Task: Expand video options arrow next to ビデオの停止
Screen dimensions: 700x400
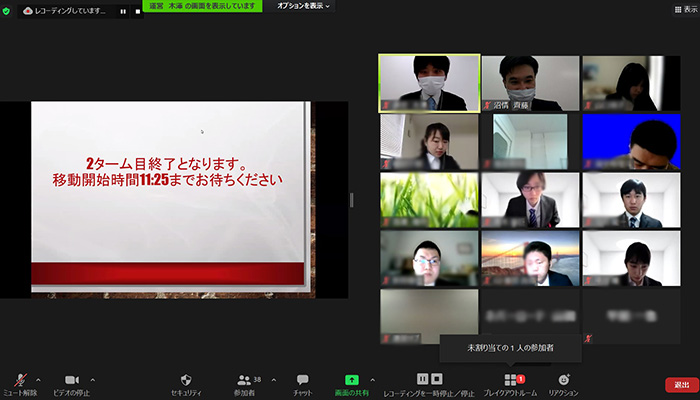Action: (92, 379)
